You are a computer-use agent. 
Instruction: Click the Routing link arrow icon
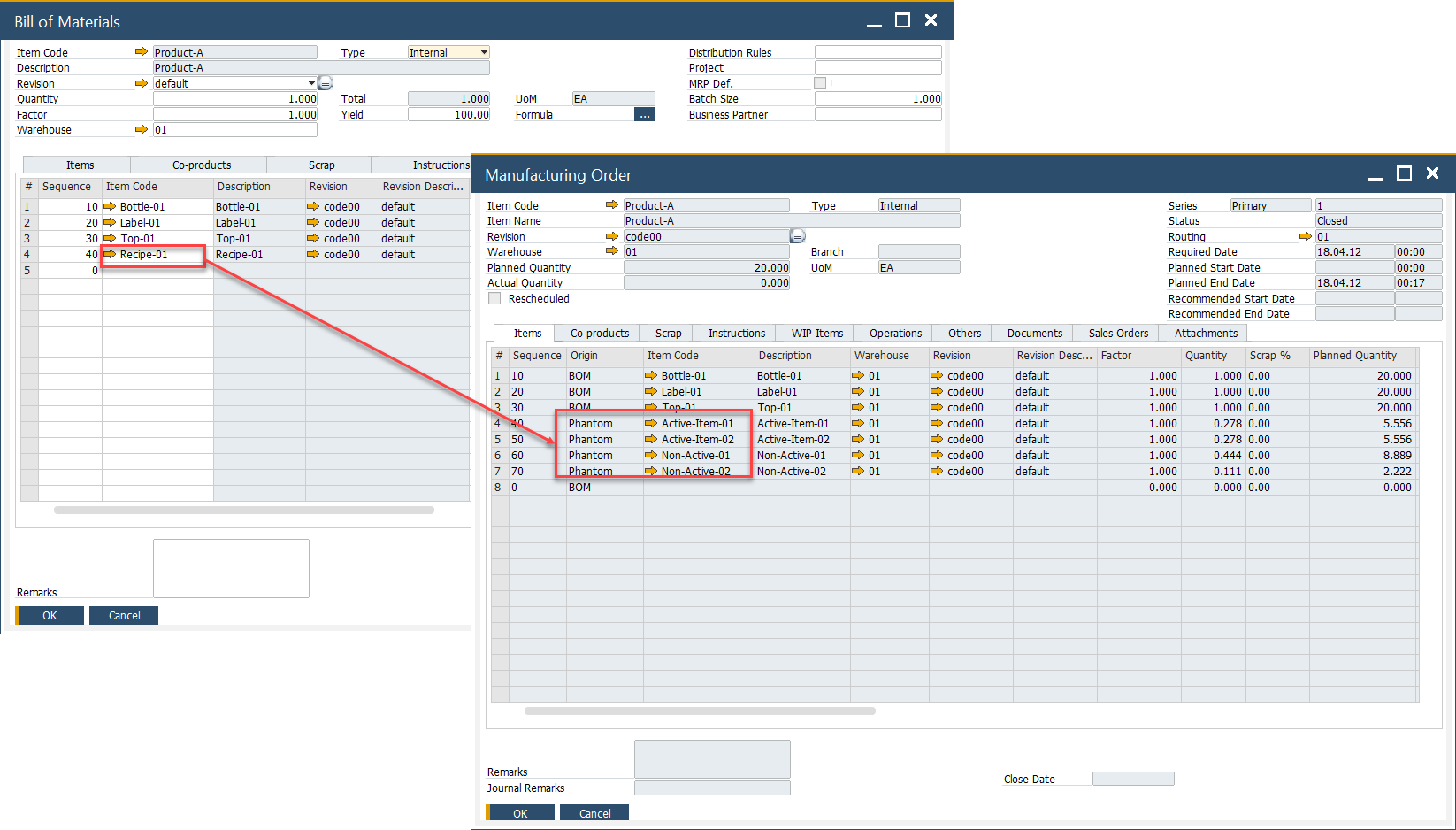pos(1305,236)
